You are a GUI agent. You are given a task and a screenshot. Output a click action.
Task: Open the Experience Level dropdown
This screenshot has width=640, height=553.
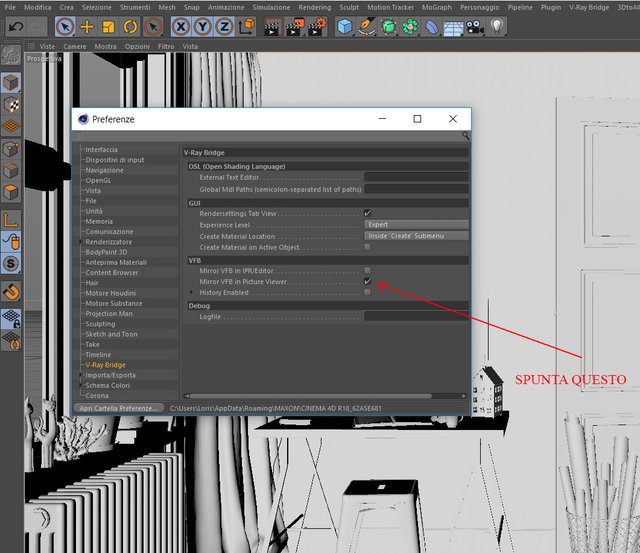pyautogui.click(x=416, y=224)
